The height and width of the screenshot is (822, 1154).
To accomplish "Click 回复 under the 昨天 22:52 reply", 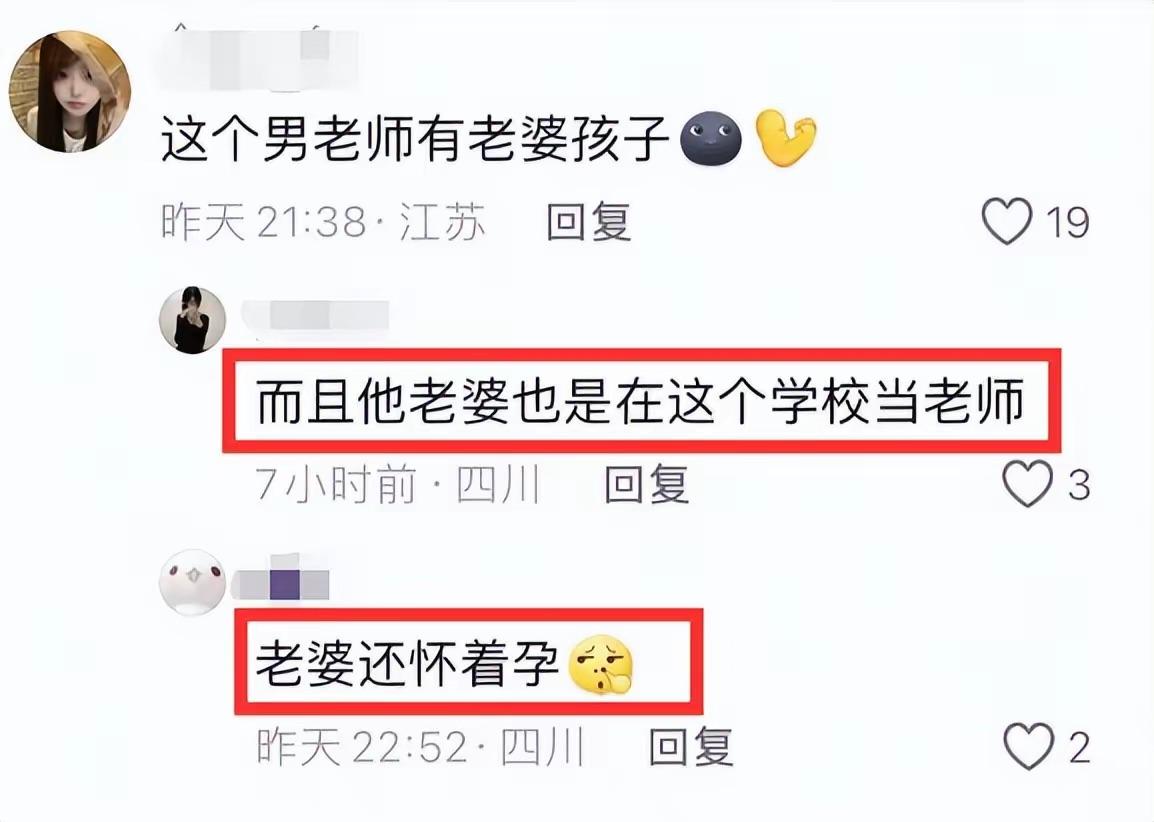I will coord(691,747).
